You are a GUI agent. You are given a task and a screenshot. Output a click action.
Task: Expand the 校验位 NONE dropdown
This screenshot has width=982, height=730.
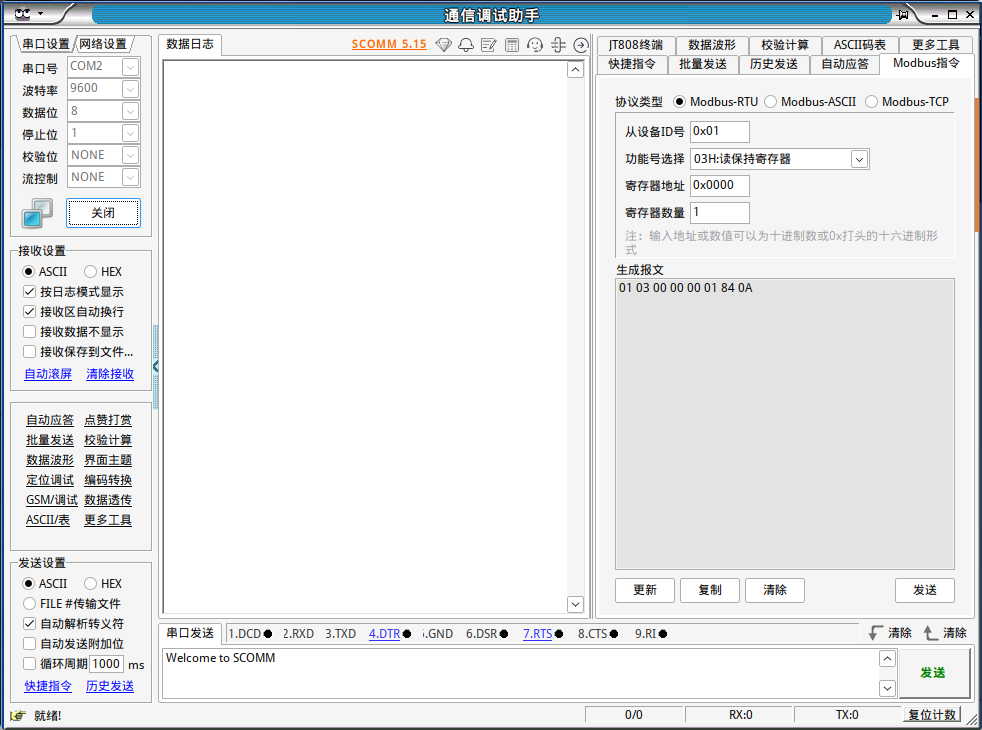(130, 155)
